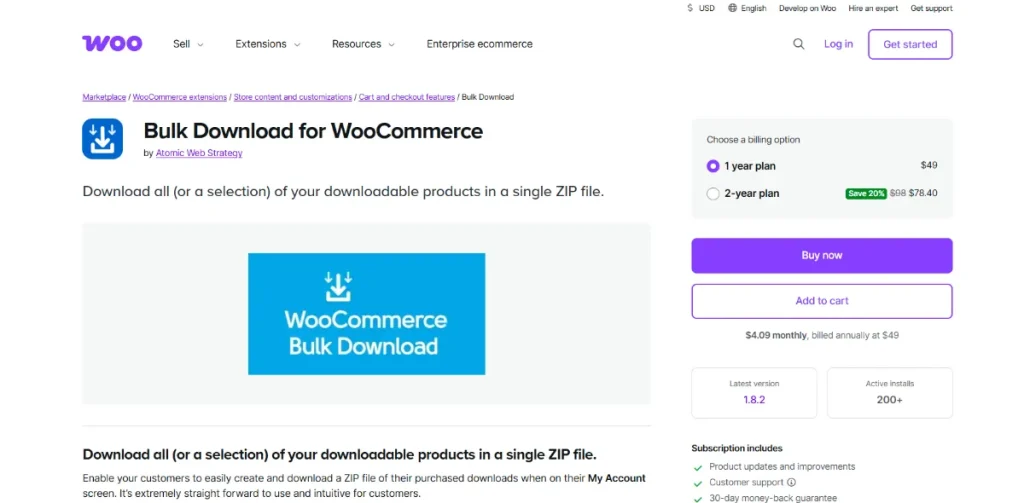
Task: Click the Product updates checkmark icon
Action: (x=698, y=467)
